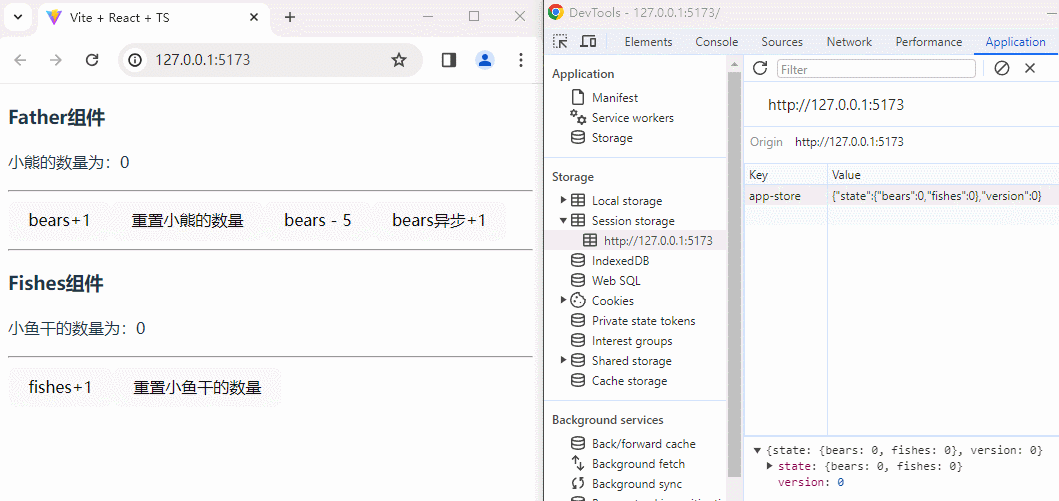Delete selected entry with the X icon

[x=1030, y=68]
